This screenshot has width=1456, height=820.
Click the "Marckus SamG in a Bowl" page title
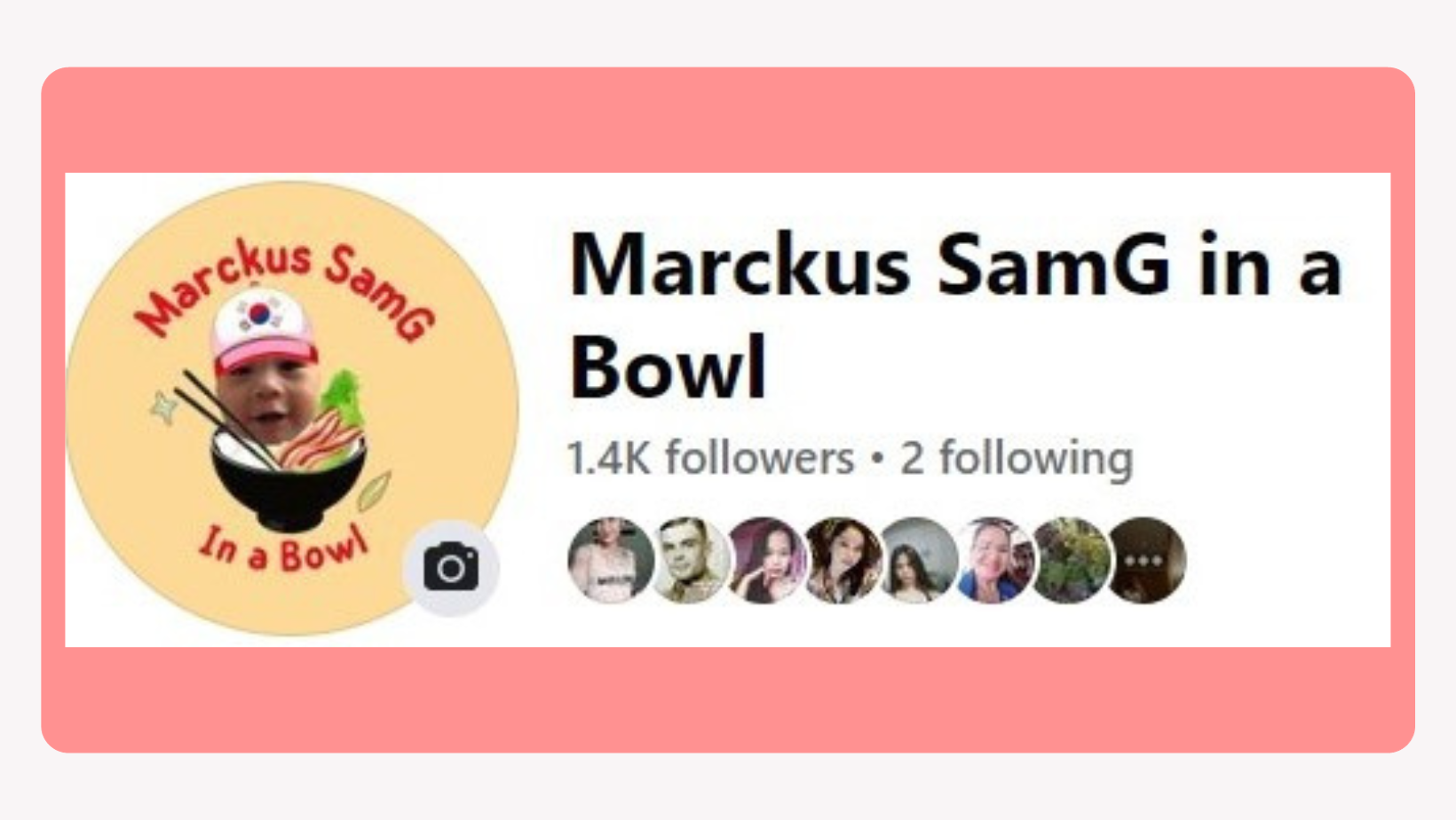pos(955,314)
